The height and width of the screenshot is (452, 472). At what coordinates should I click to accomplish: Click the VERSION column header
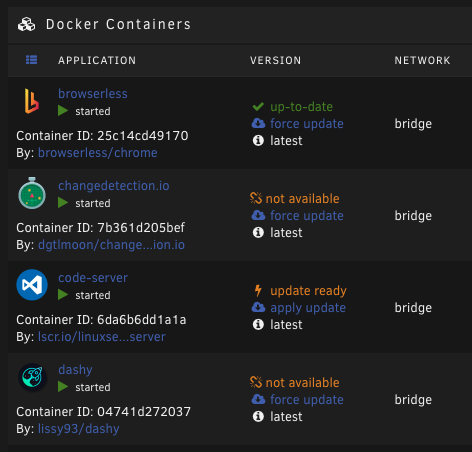(276, 60)
